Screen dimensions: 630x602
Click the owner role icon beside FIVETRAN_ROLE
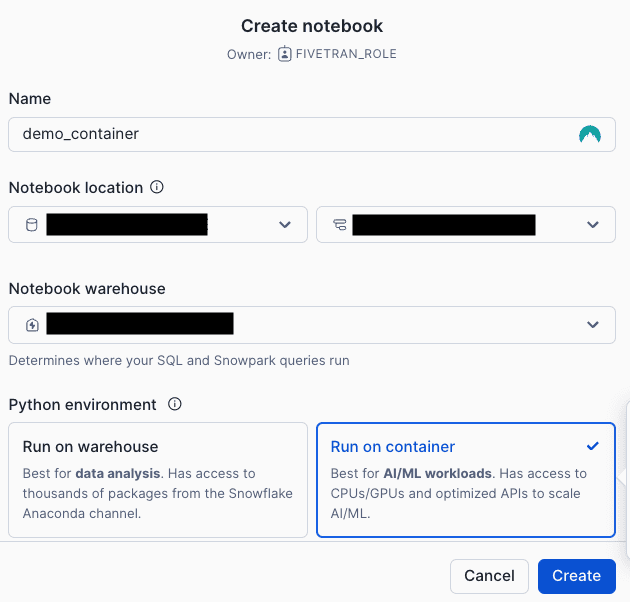pyautogui.click(x=285, y=54)
